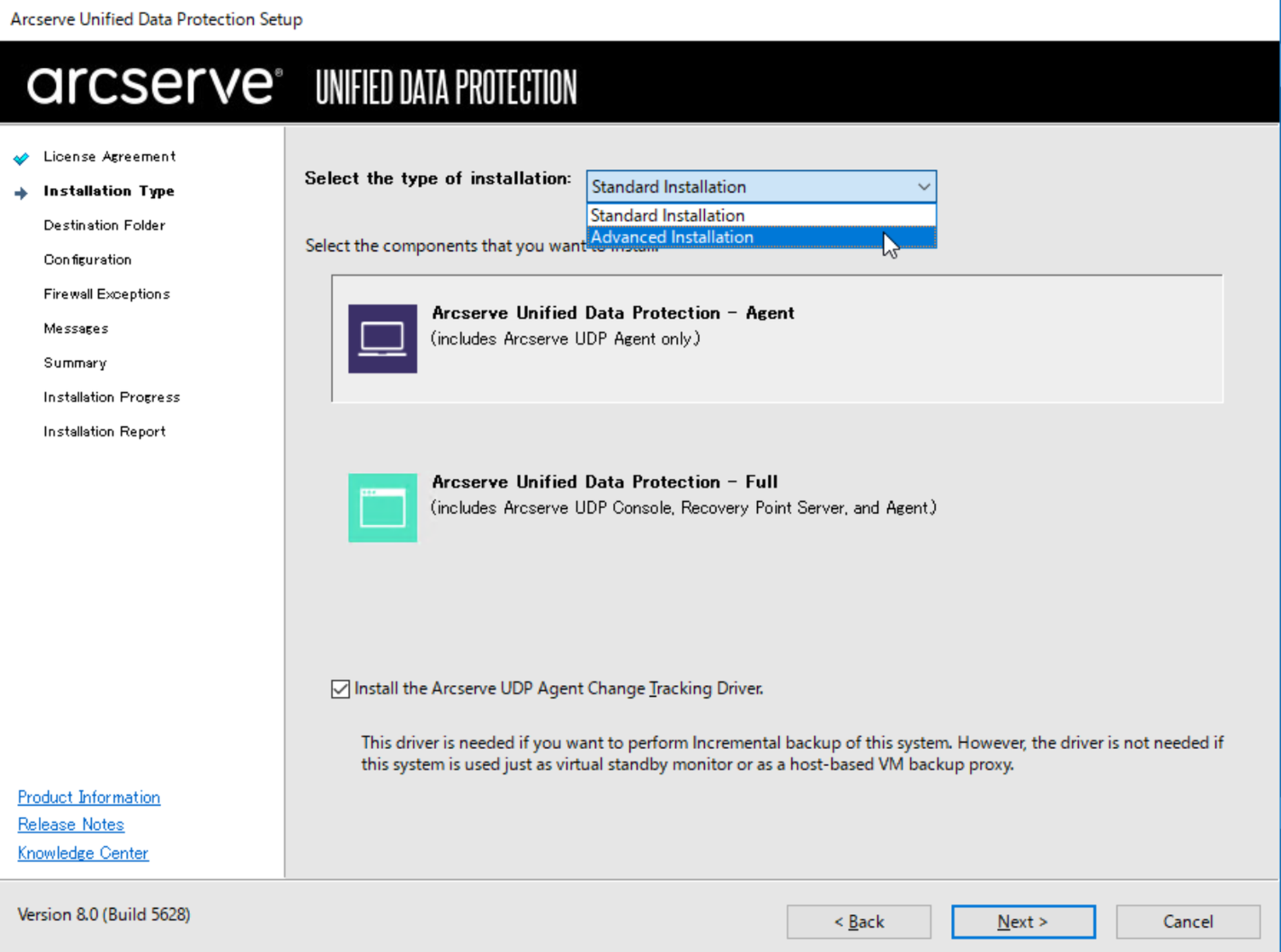The image size is (1281, 952).
Task: Proceed with the Next button
Action: pos(1023,922)
